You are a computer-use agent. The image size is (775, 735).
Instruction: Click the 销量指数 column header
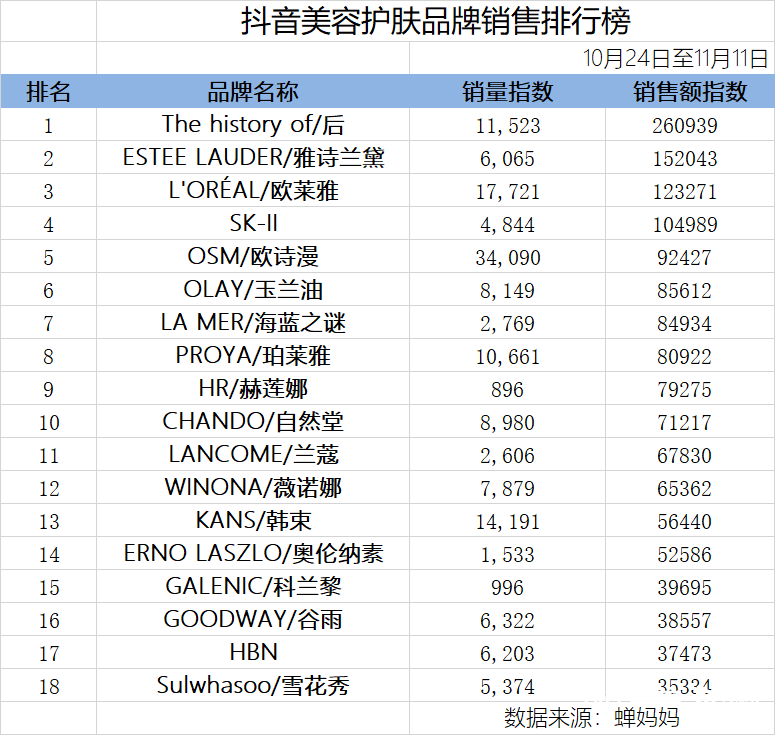[508, 92]
